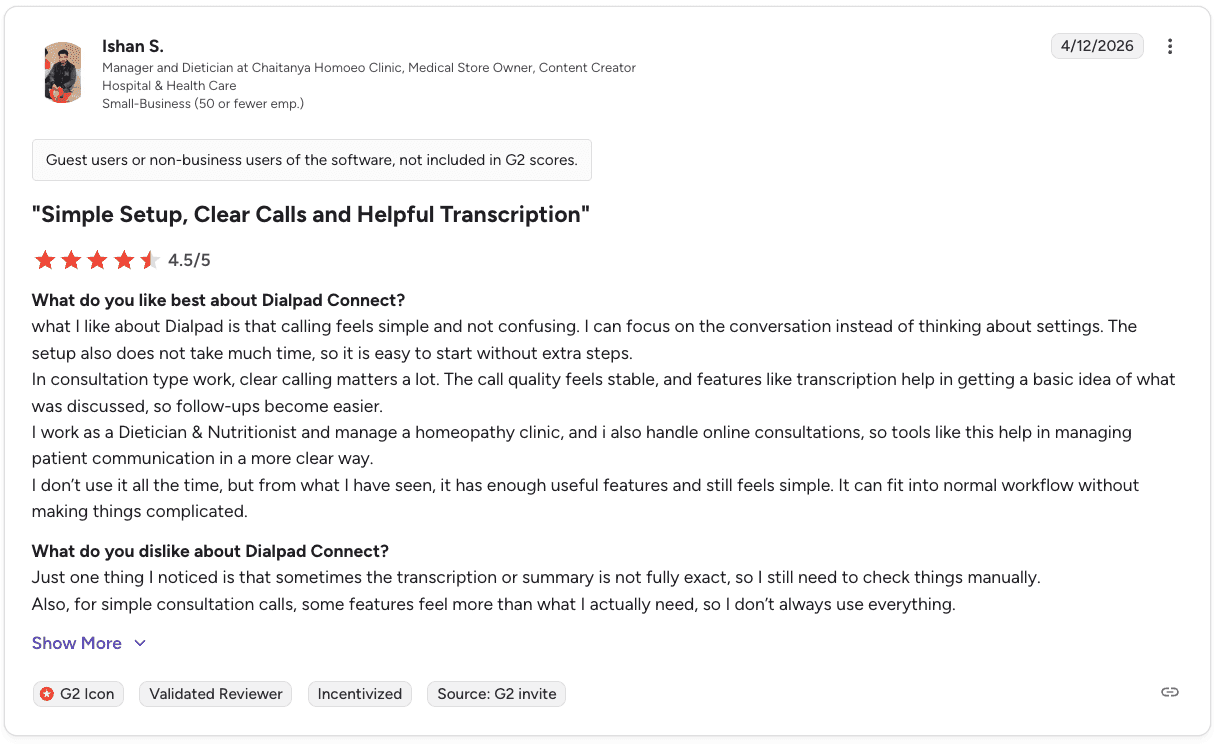
Task: Open Ishan S. profile photo
Action: tap(63, 72)
